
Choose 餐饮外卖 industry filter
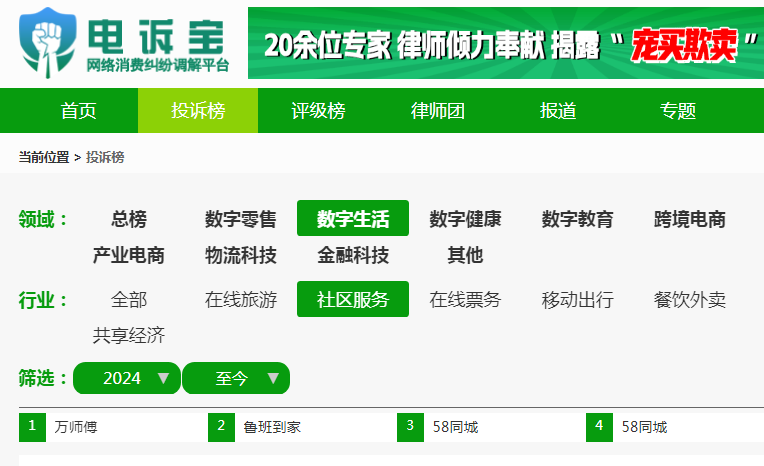click(x=689, y=299)
